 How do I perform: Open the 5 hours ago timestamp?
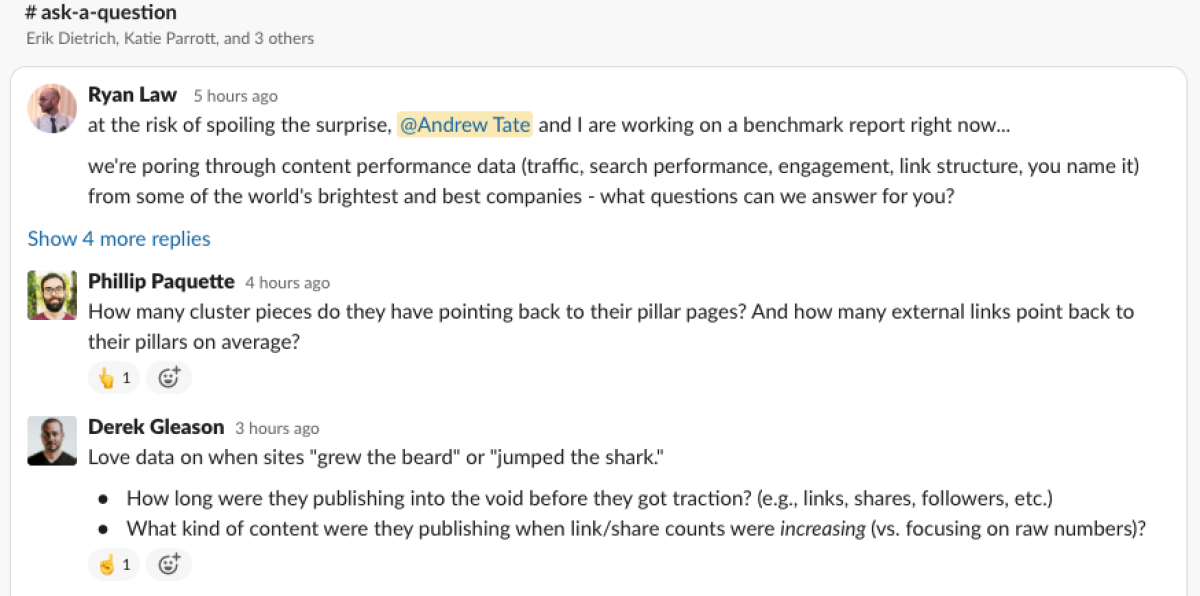235,96
